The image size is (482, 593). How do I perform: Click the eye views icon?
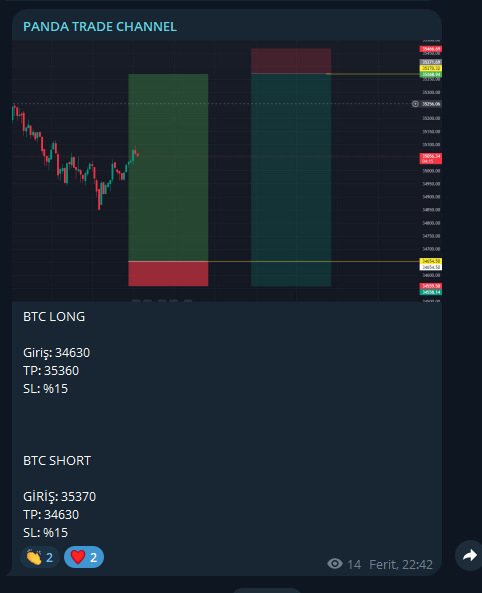click(335, 564)
